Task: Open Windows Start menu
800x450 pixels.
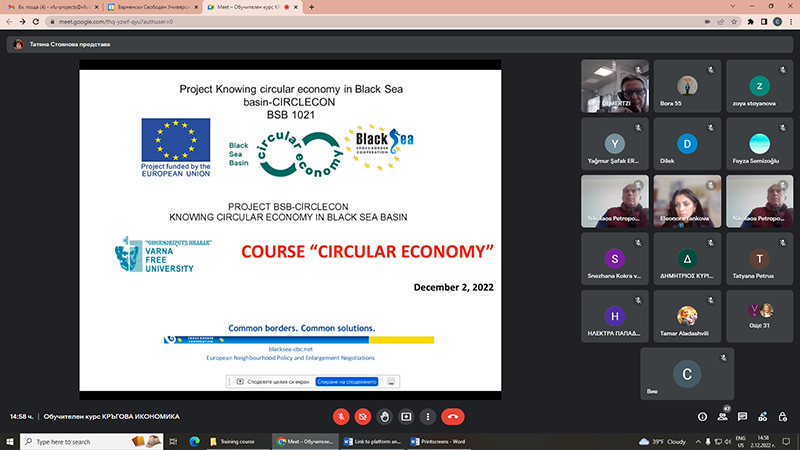Action: point(10,442)
